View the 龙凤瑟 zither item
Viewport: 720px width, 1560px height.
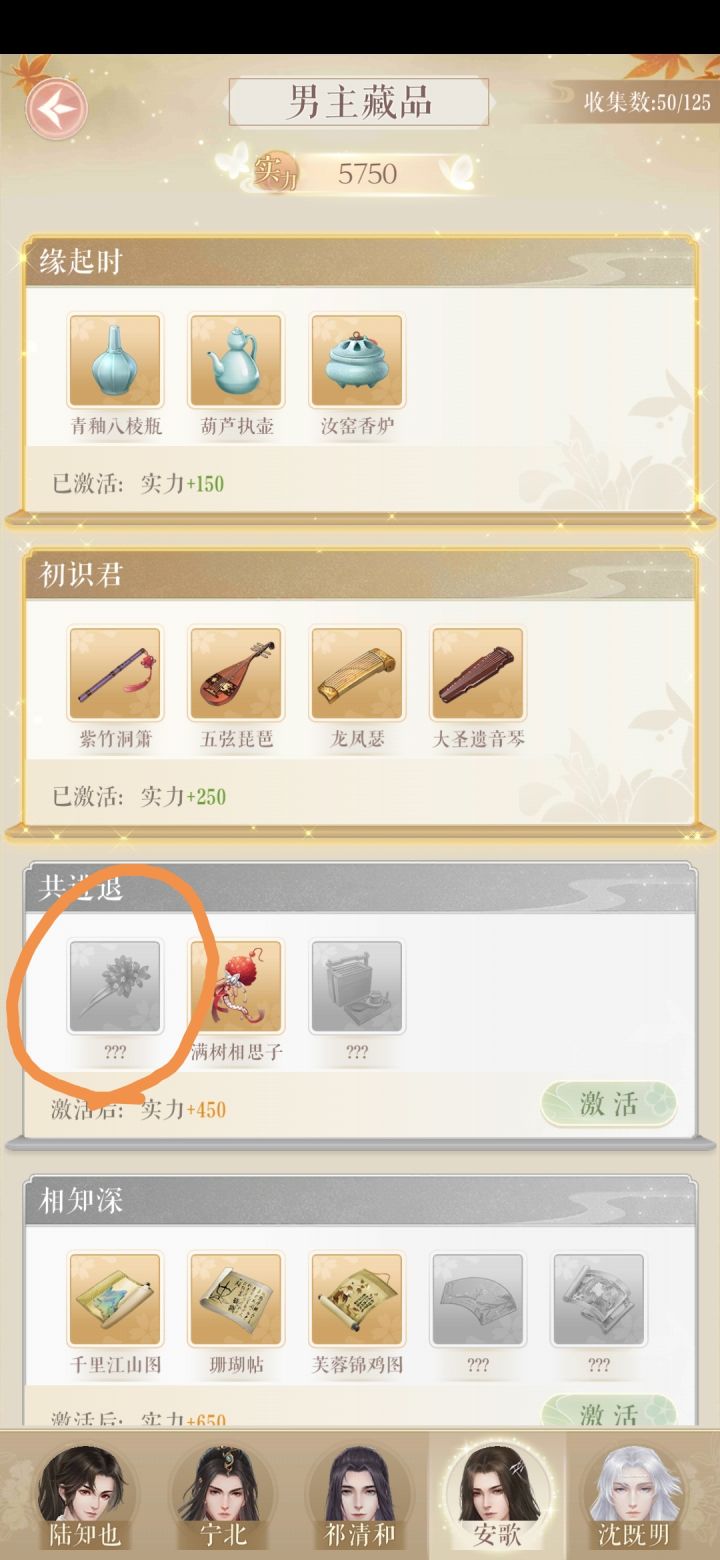coord(357,673)
